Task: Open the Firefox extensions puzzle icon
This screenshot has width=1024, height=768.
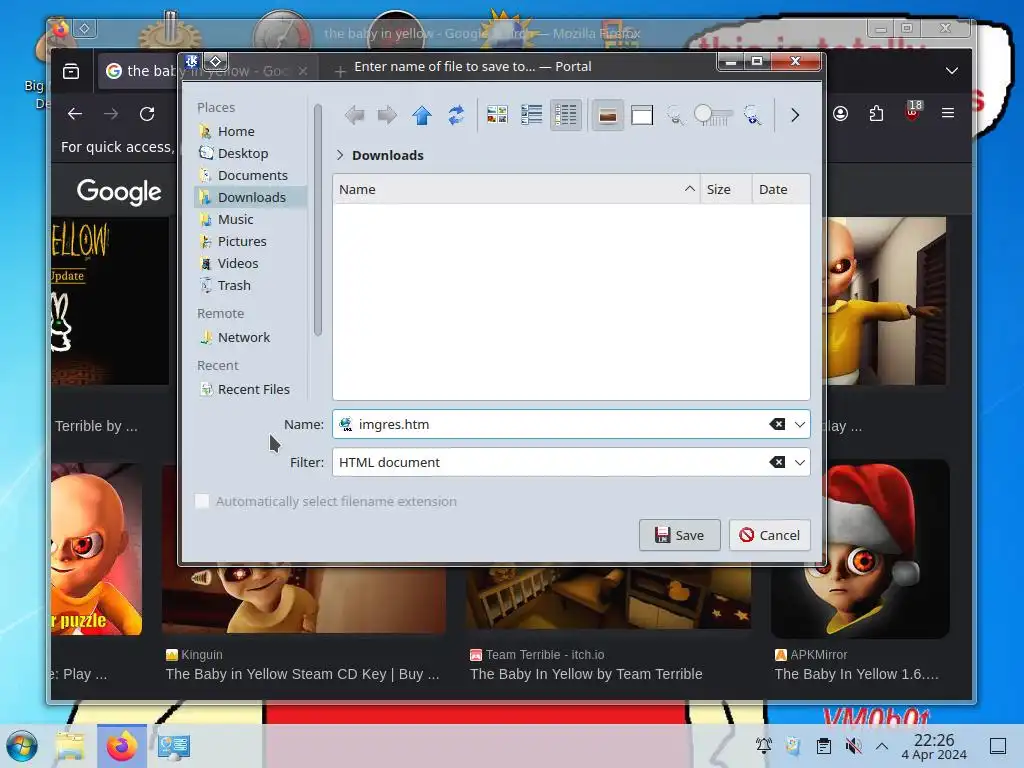Action: [876, 114]
